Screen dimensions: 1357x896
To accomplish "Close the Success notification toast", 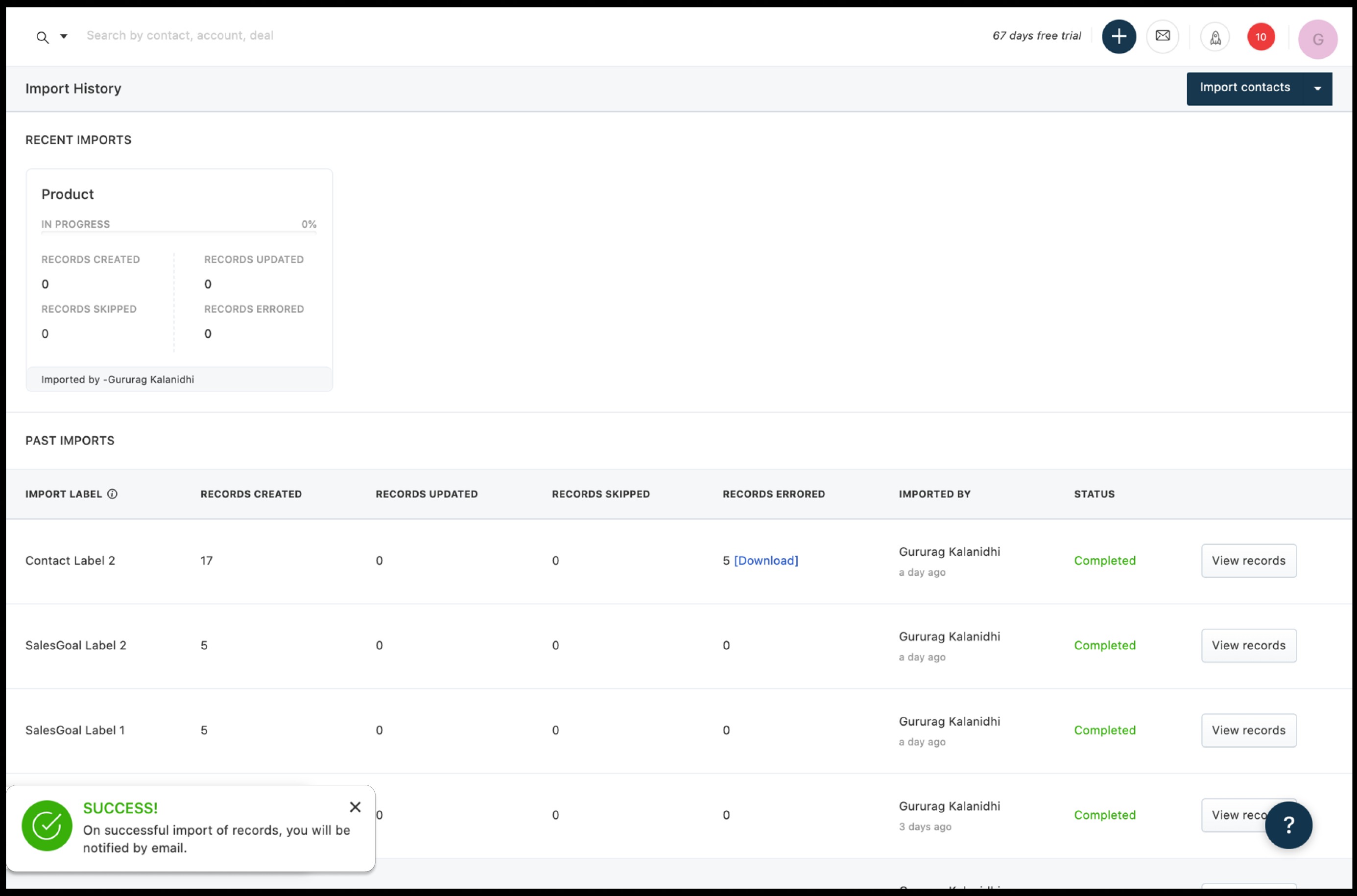I will point(355,806).
